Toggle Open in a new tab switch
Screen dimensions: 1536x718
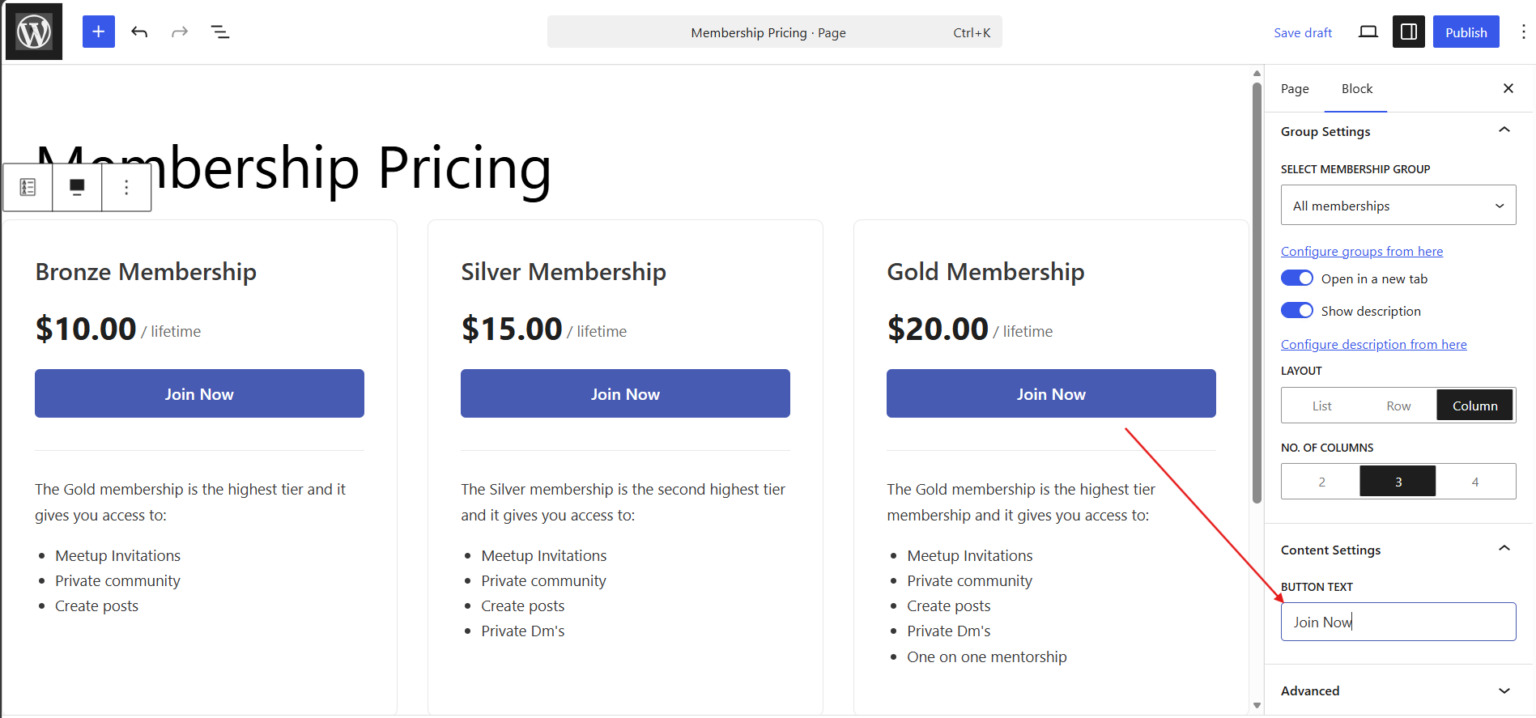[1297, 278]
